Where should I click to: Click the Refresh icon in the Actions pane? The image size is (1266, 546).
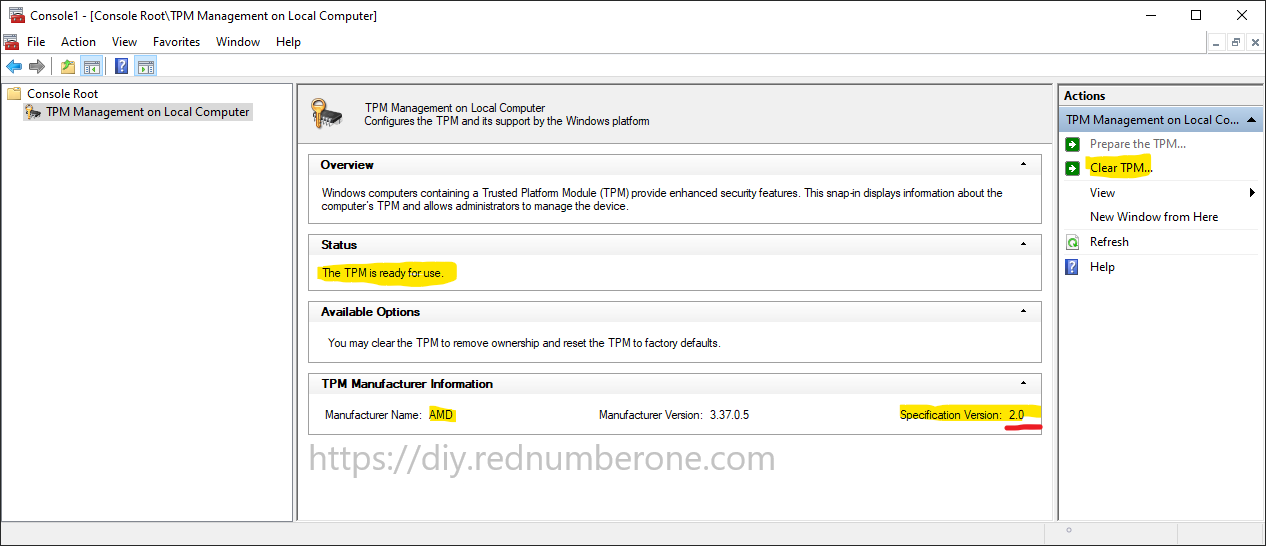point(1073,242)
